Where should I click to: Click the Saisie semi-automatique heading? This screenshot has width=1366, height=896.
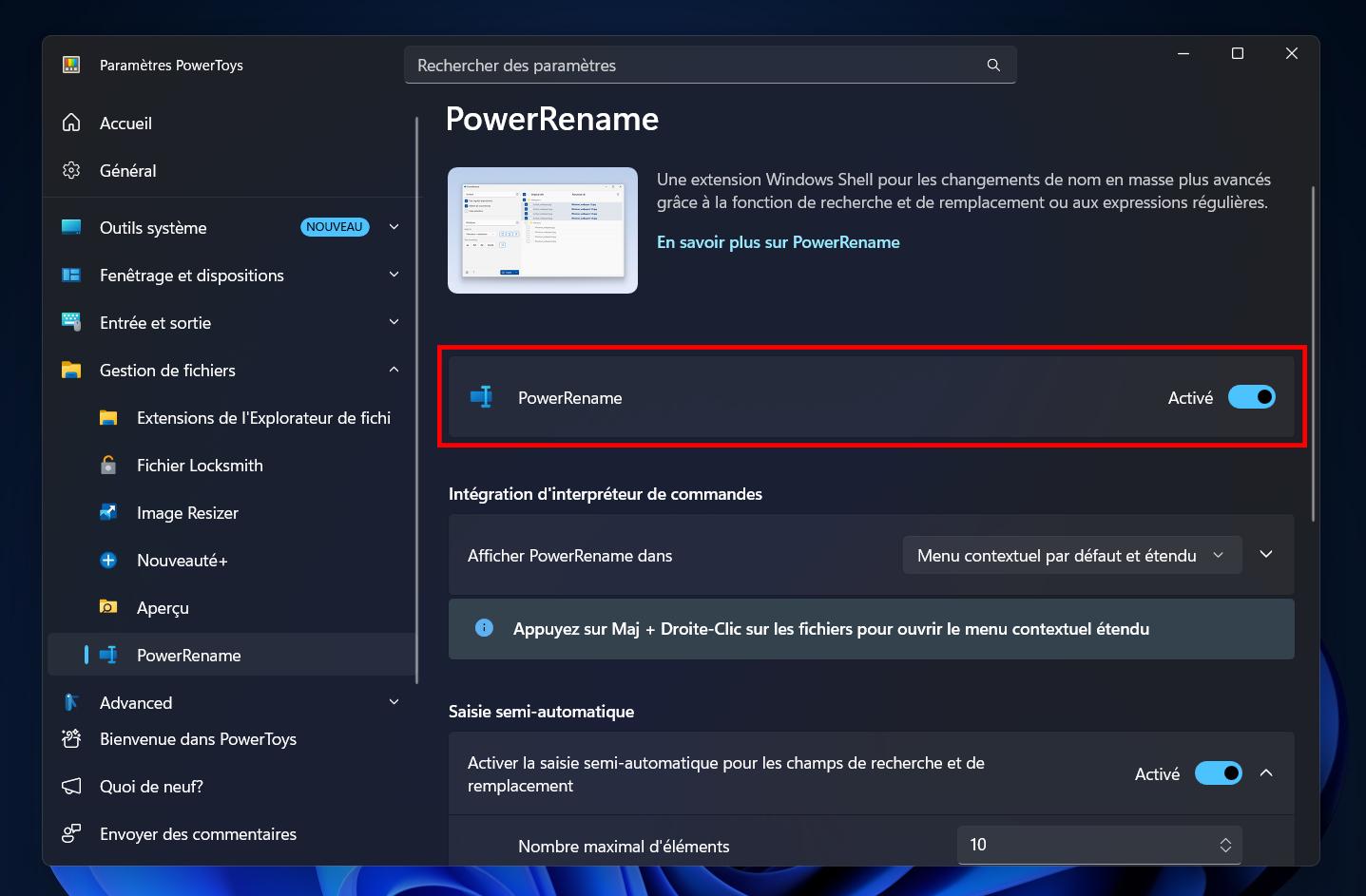click(541, 712)
